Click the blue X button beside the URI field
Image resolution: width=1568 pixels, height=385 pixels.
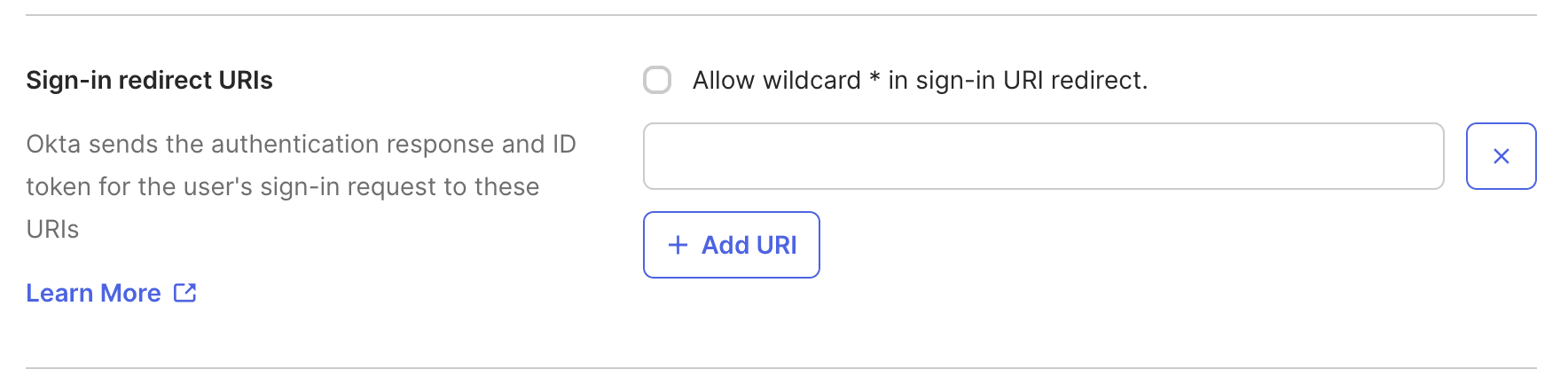click(1501, 156)
